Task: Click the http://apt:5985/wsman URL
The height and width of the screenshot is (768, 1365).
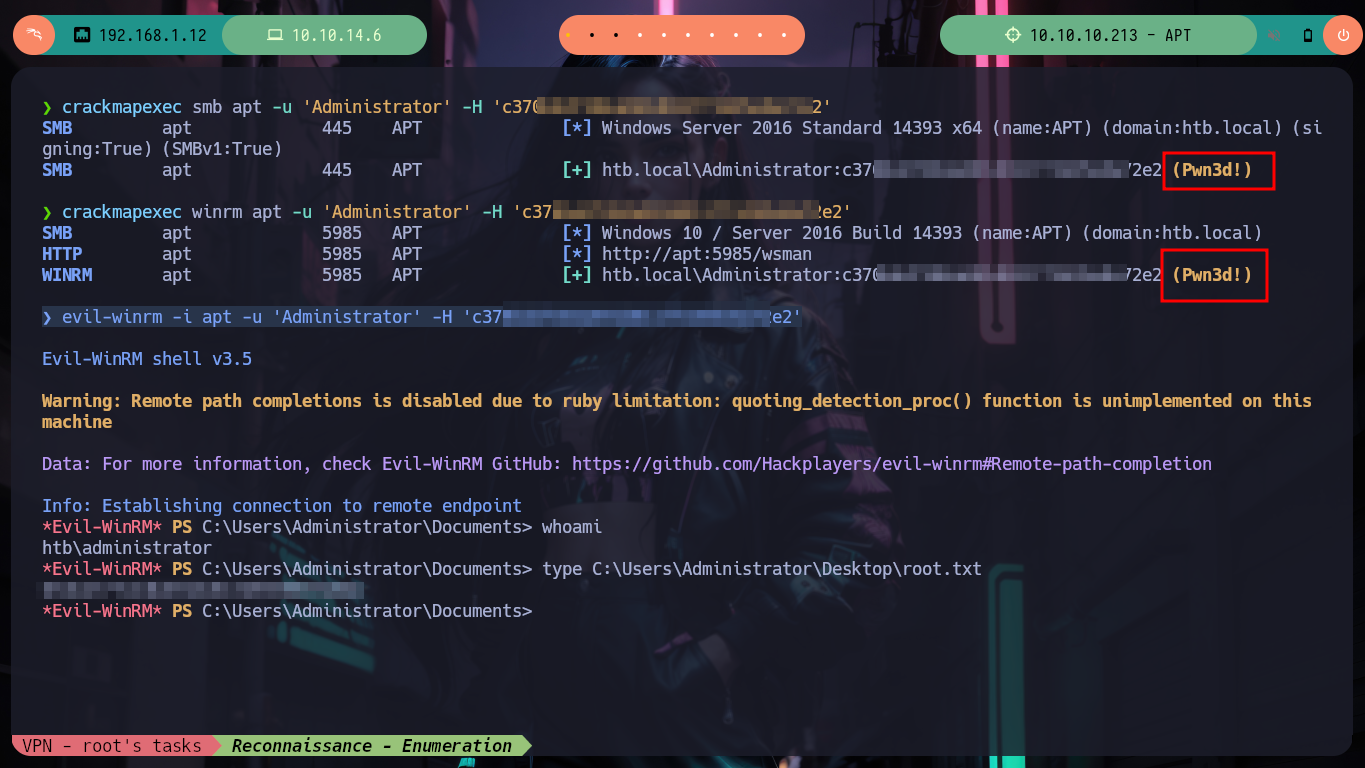Action: click(x=707, y=254)
